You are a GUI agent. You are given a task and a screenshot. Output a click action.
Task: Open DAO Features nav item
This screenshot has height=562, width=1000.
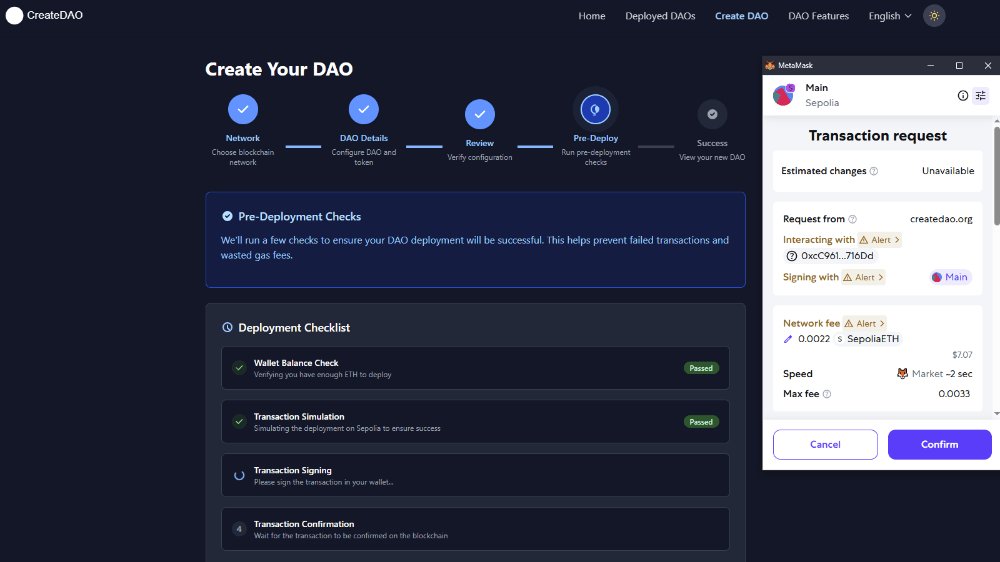tap(818, 16)
